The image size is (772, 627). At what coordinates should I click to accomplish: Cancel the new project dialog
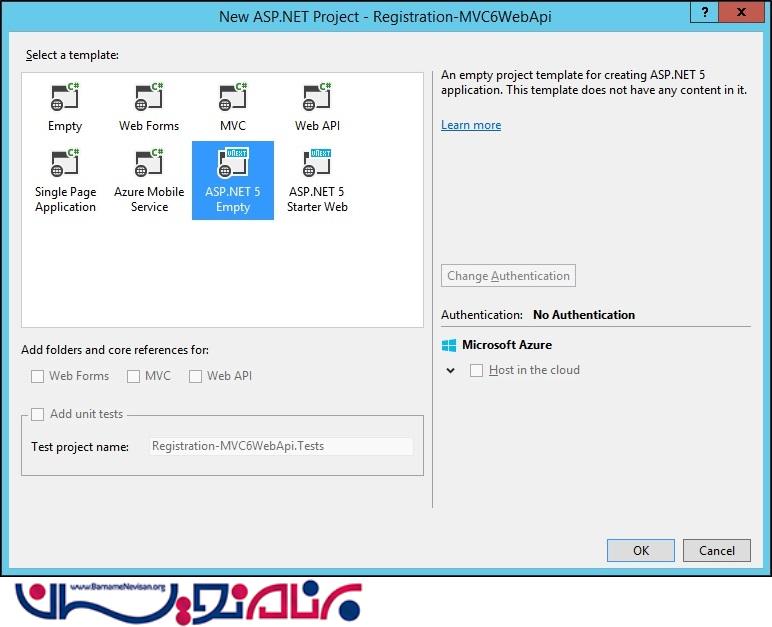(717, 550)
